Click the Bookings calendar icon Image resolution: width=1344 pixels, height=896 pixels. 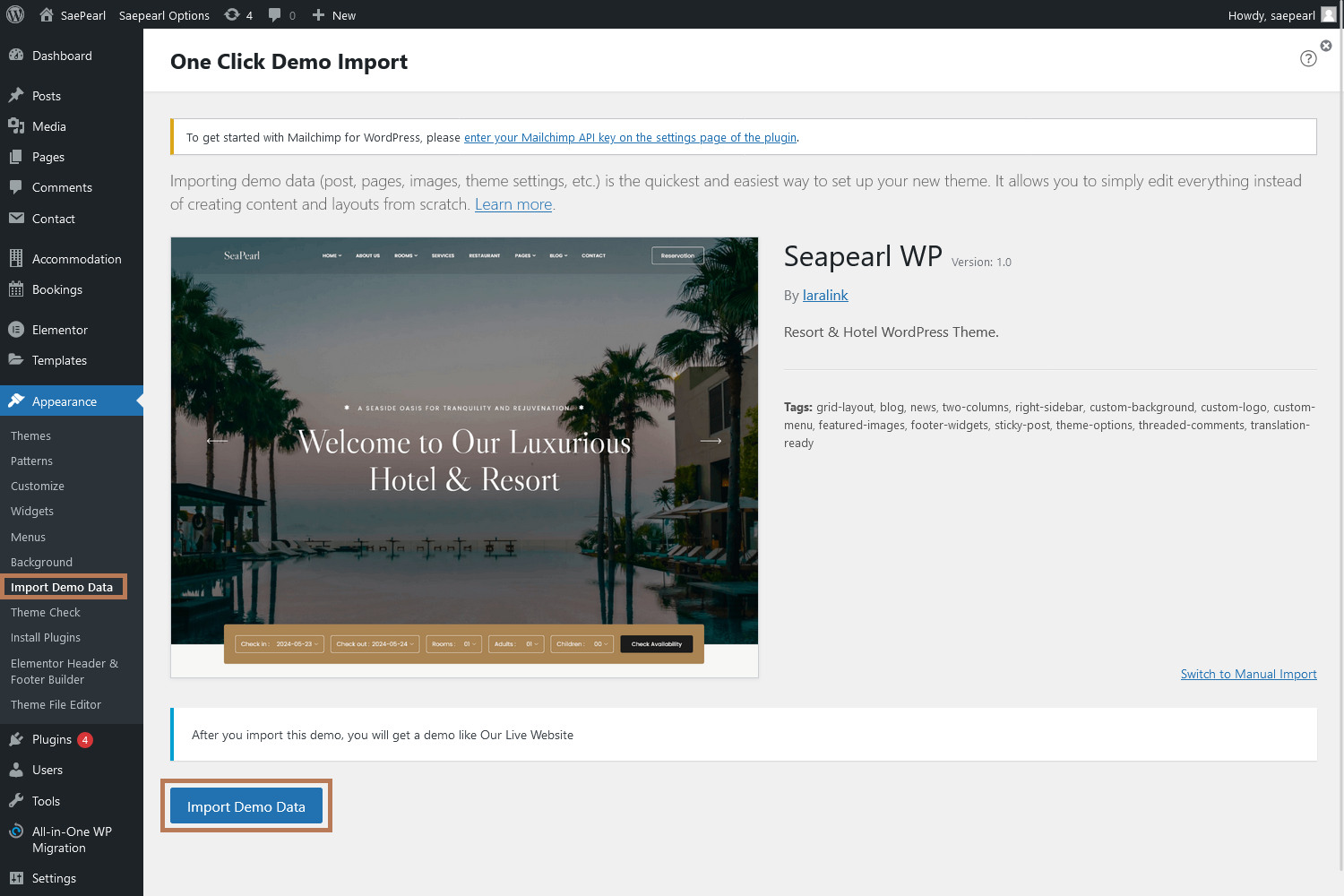coord(16,289)
